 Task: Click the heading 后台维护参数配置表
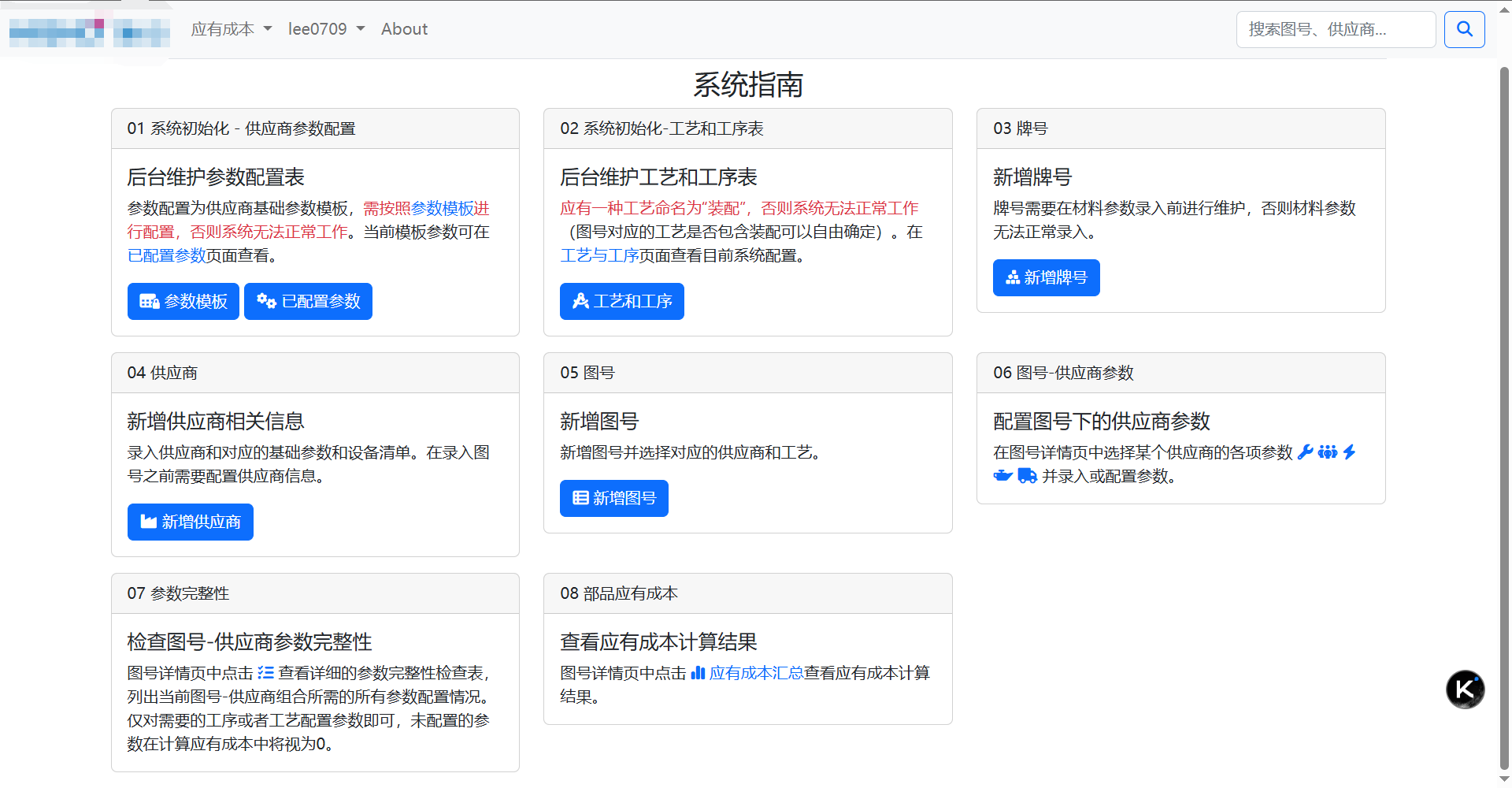click(216, 177)
